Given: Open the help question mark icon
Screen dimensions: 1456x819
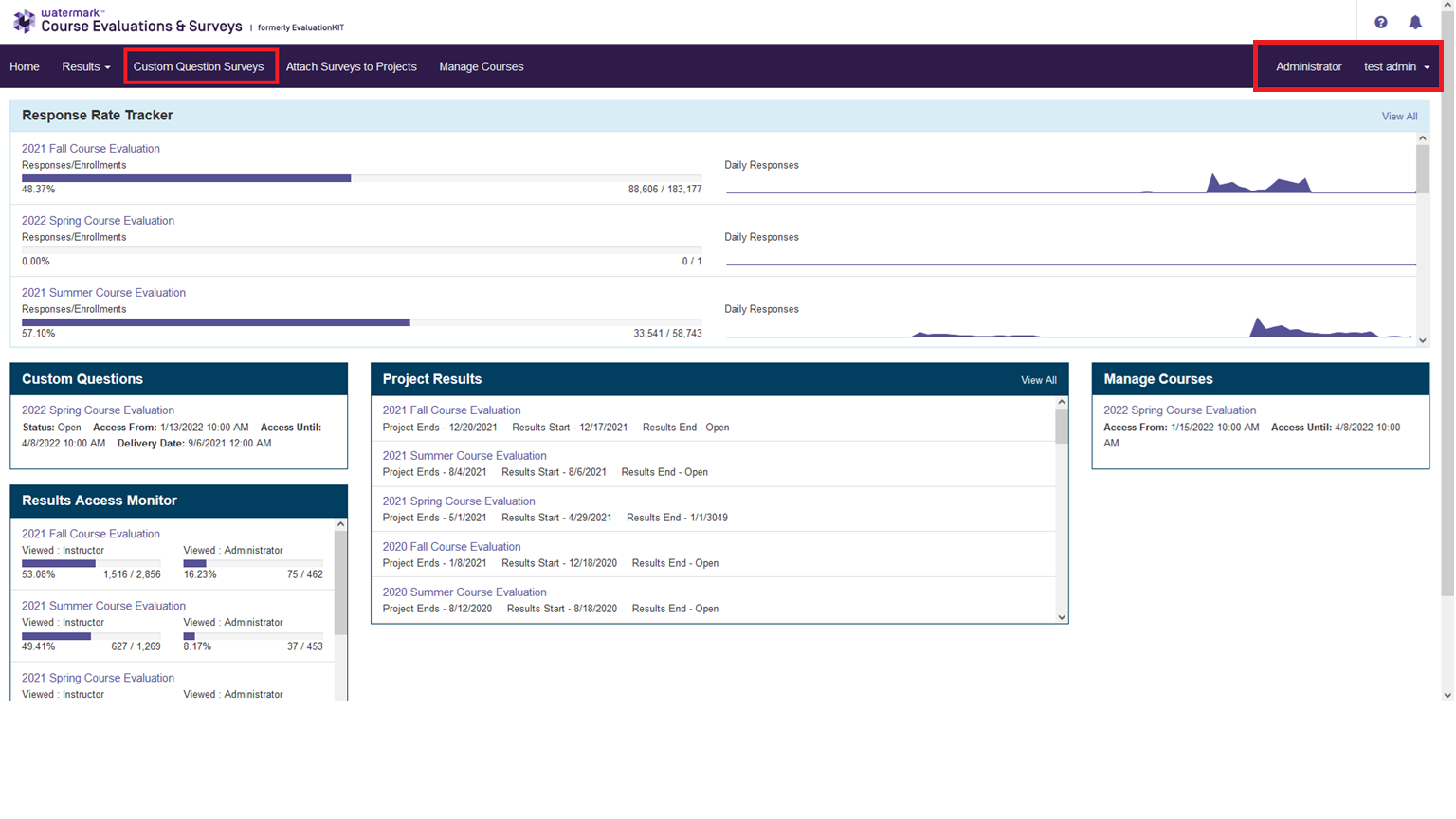Looking at the screenshot, I should (1380, 23).
